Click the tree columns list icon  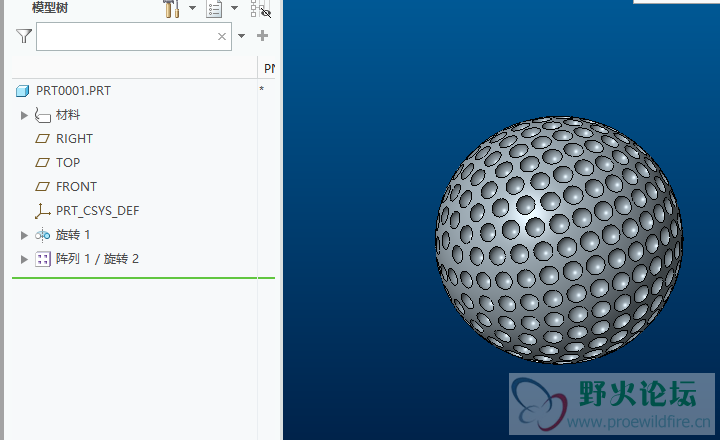pos(214,9)
